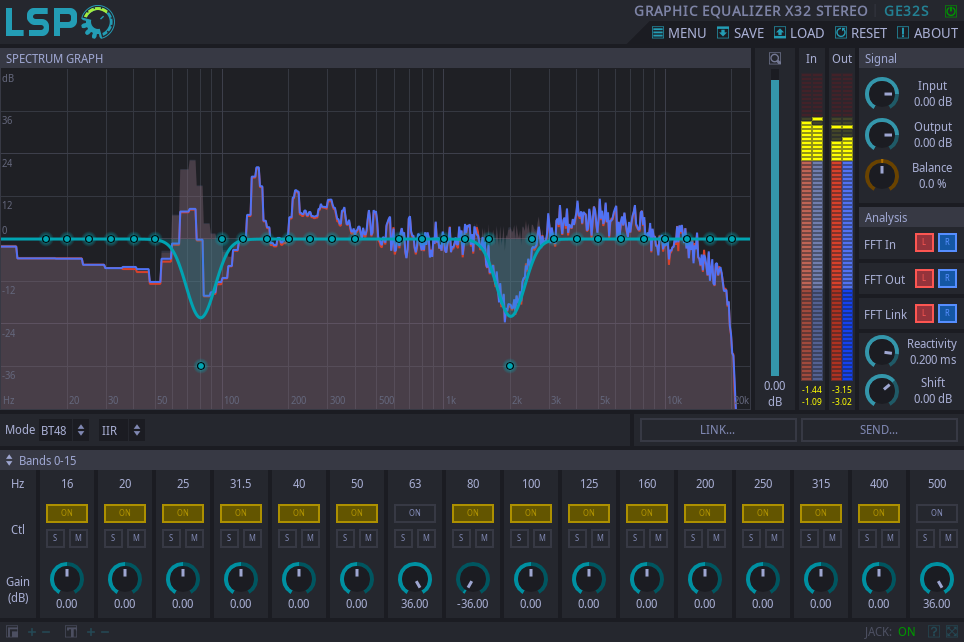Increase window scaling with its plus icon
This screenshot has width=964, height=642.
coord(32,632)
